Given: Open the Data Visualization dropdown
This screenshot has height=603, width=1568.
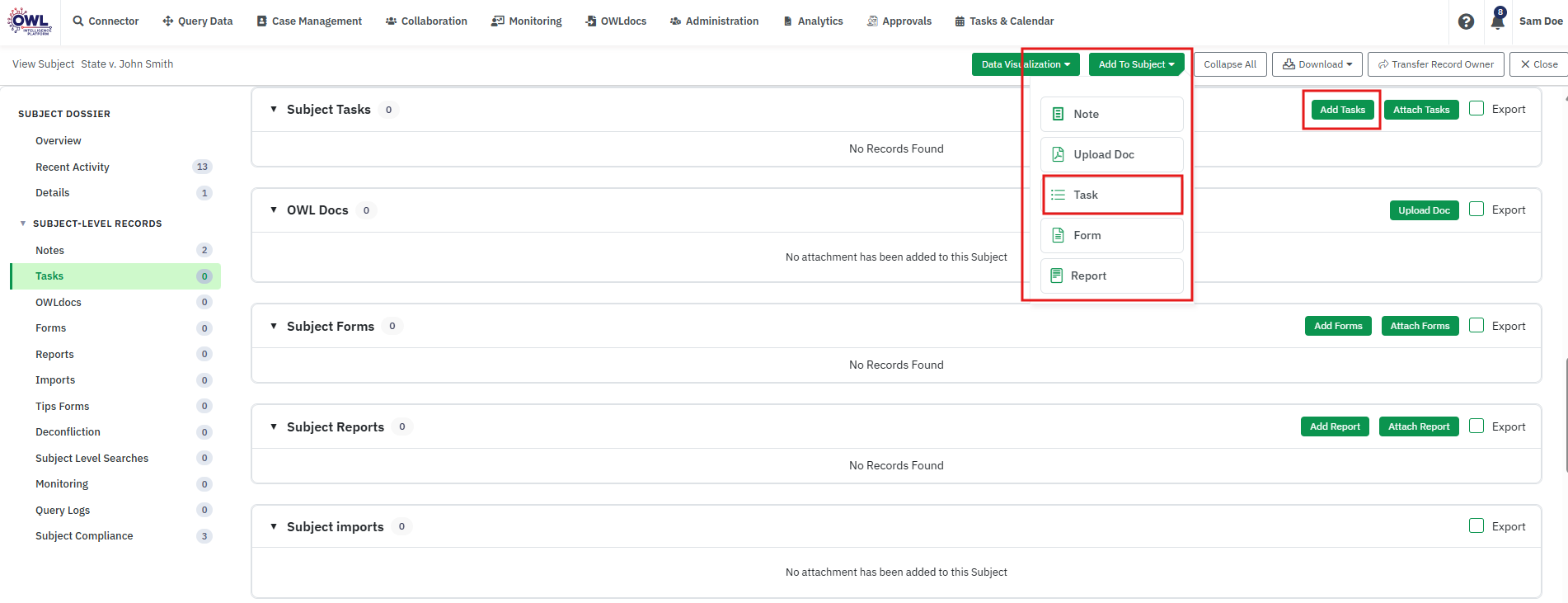Looking at the screenshot, I should 1026,64.
